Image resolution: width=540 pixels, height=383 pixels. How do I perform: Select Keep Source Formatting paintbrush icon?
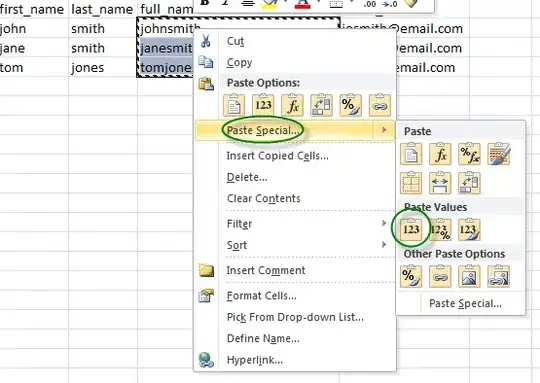click(x=499, y=154)
